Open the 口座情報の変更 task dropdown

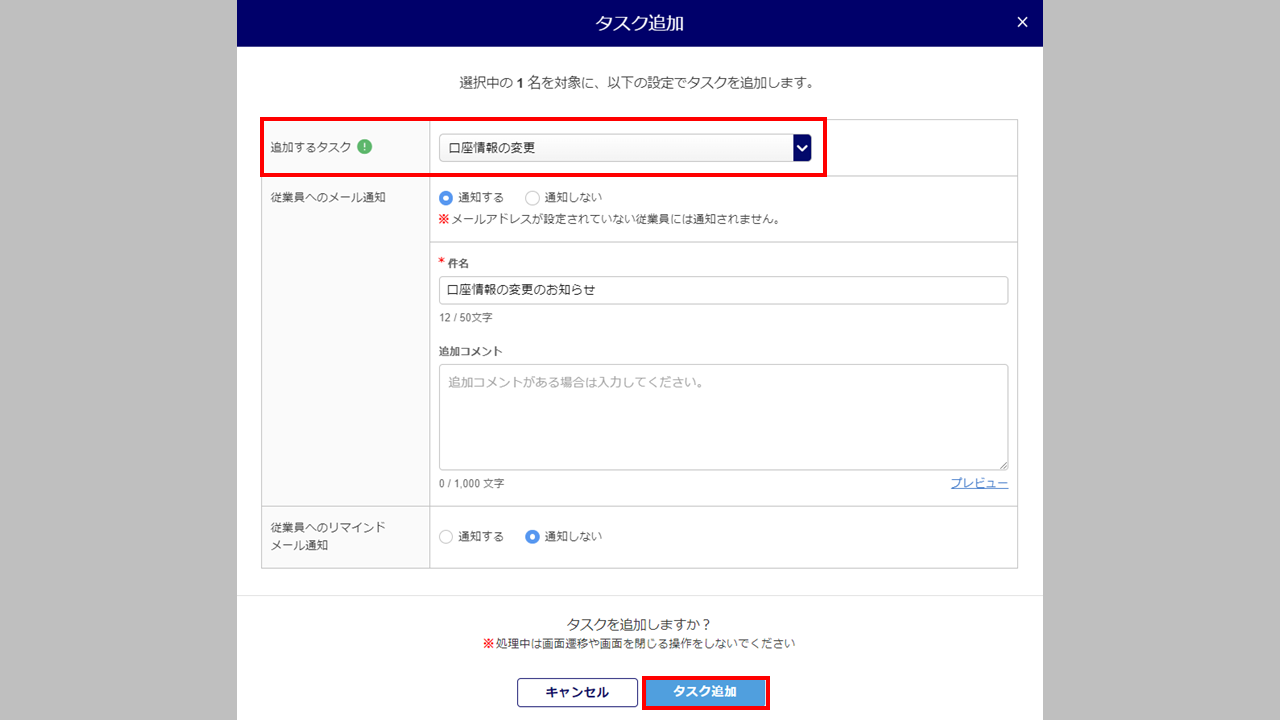coord(625,148)
